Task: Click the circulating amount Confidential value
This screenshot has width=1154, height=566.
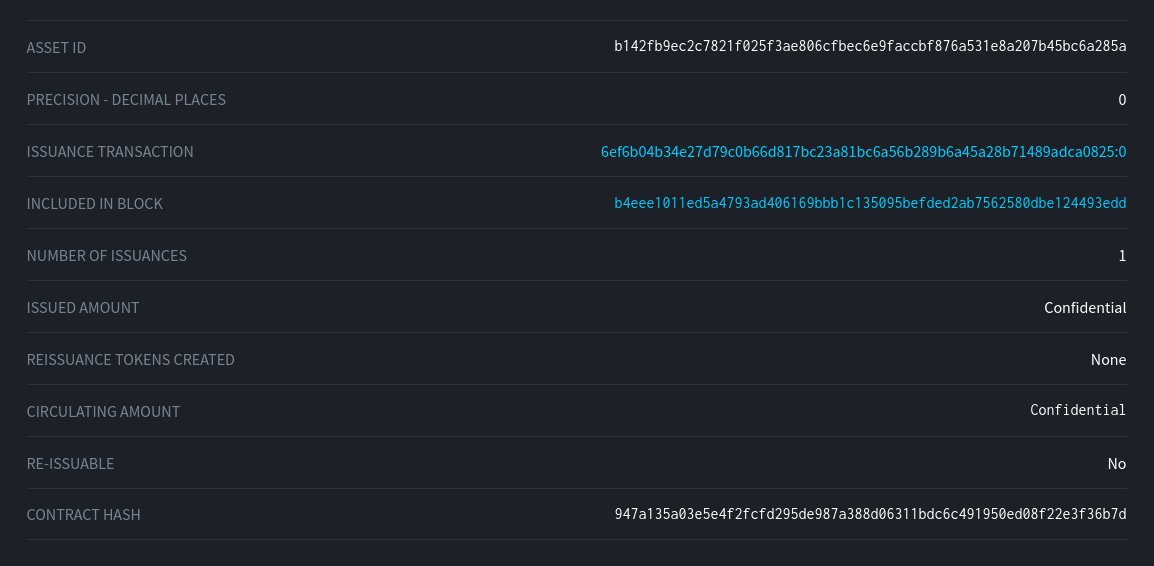Action: tap(1078, 410)
